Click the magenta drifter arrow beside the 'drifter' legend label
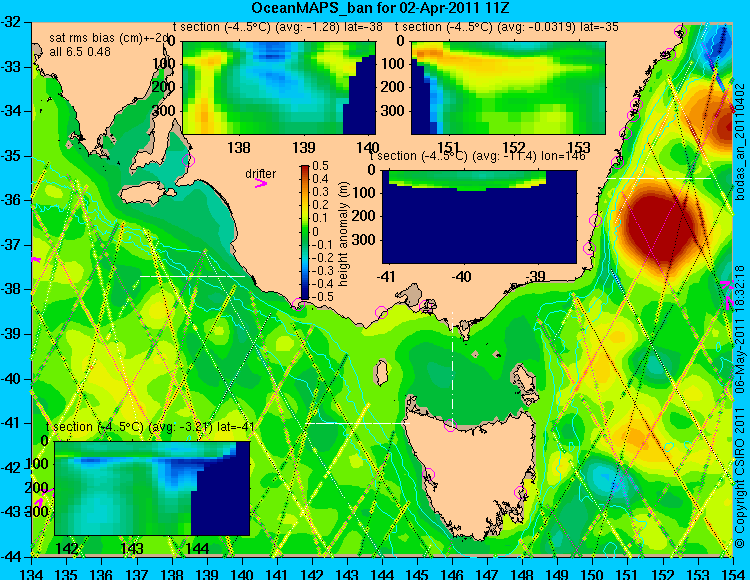 (260, 183)
